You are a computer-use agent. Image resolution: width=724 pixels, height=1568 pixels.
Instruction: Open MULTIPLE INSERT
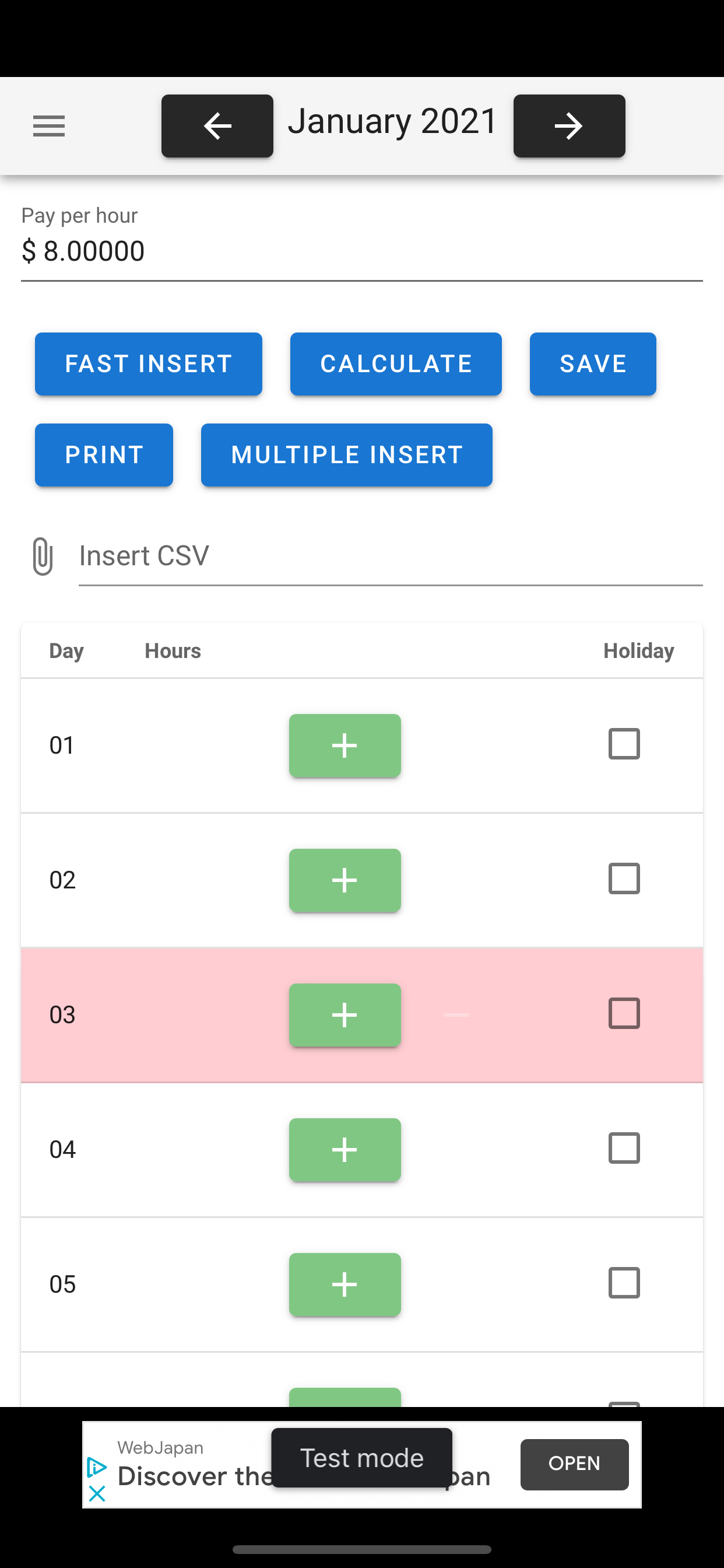click(346, 454)
